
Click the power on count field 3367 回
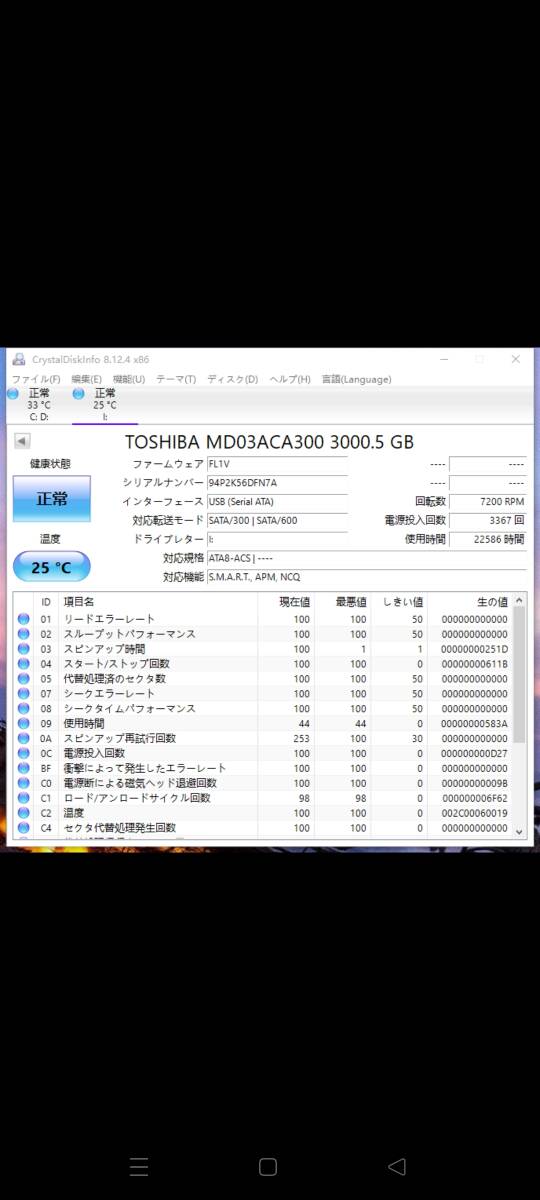488,521
